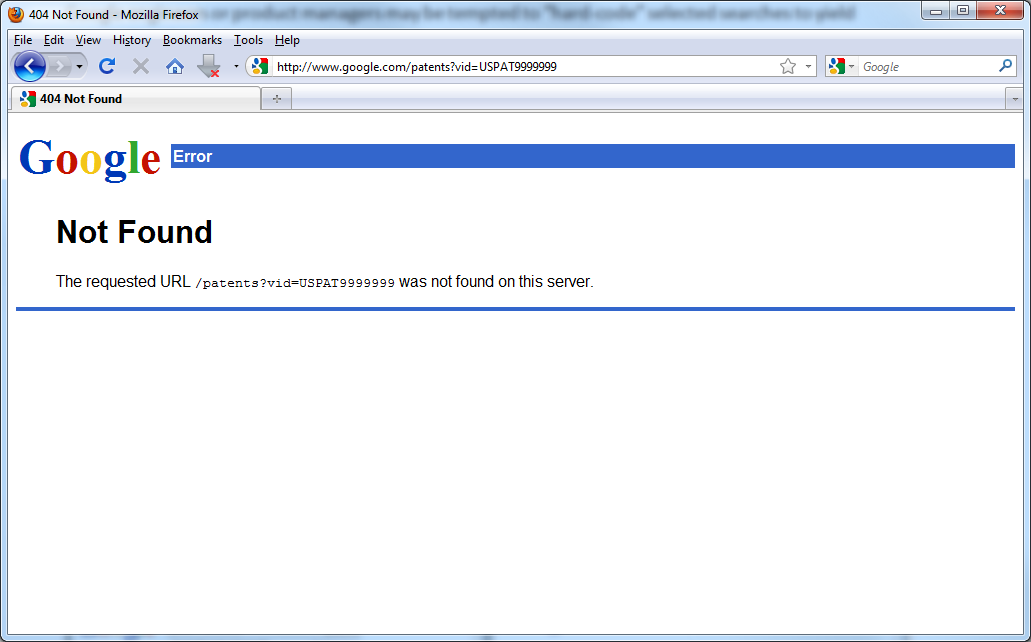The width and height of the screenshot is (1031, 642).
Task: Click the /patents?vid=USPAT9999999 URL text
Action: pyautogui.click(x=295, y=284)
